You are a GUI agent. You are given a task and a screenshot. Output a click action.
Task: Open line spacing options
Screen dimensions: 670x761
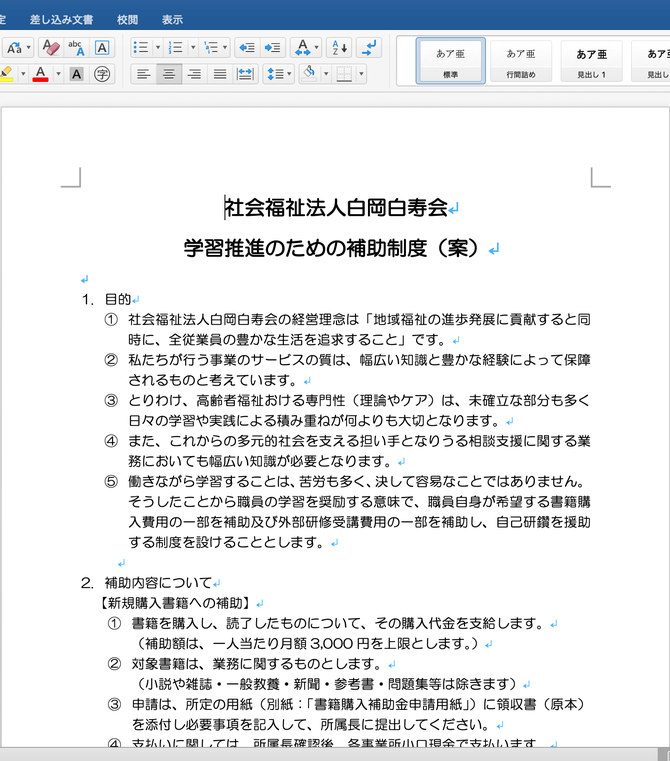tap(275, 74)
